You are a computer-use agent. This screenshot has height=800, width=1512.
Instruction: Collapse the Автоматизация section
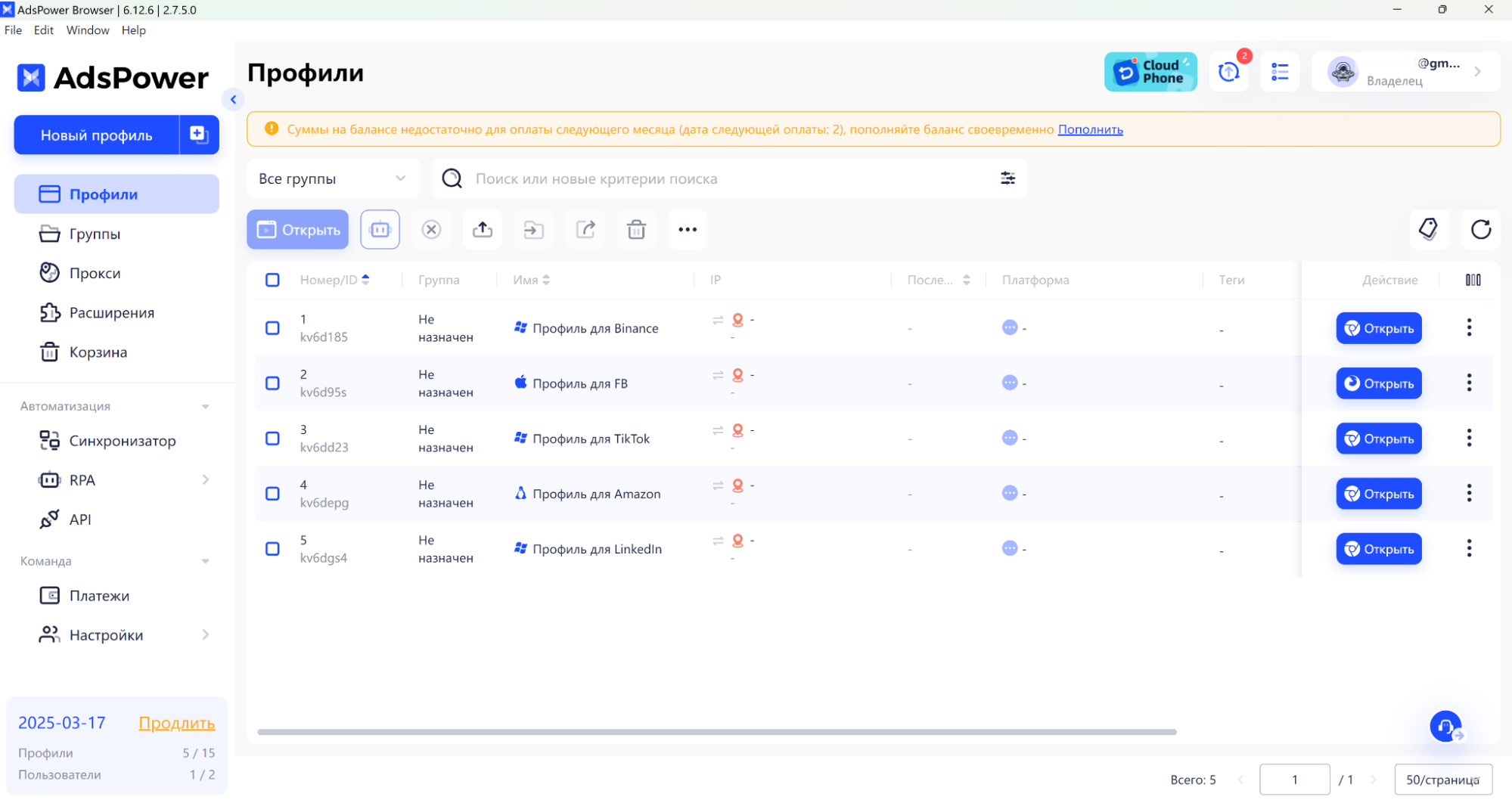(205, 407)
